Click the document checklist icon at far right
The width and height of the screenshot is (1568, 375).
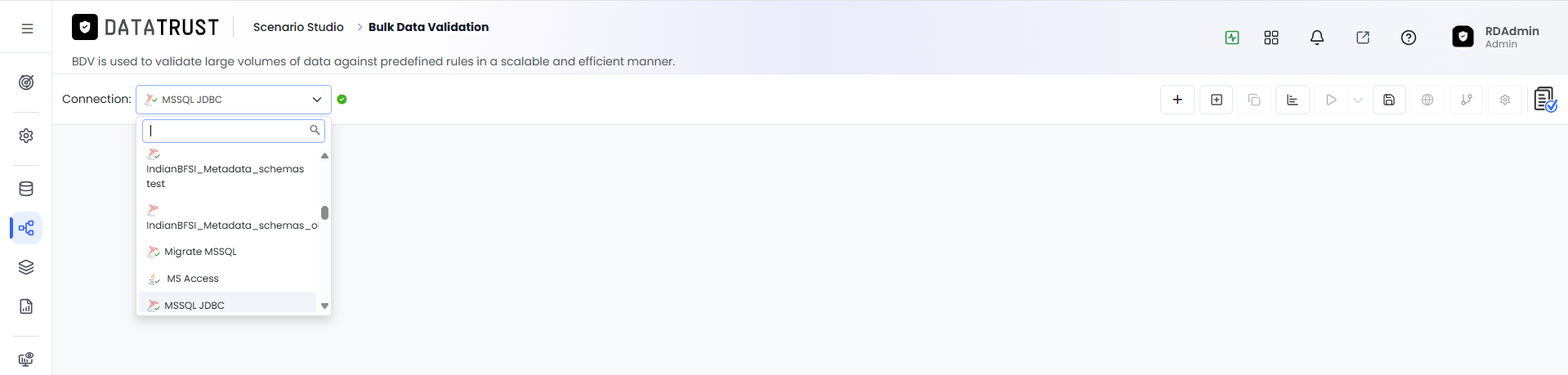click(1544, 100)
